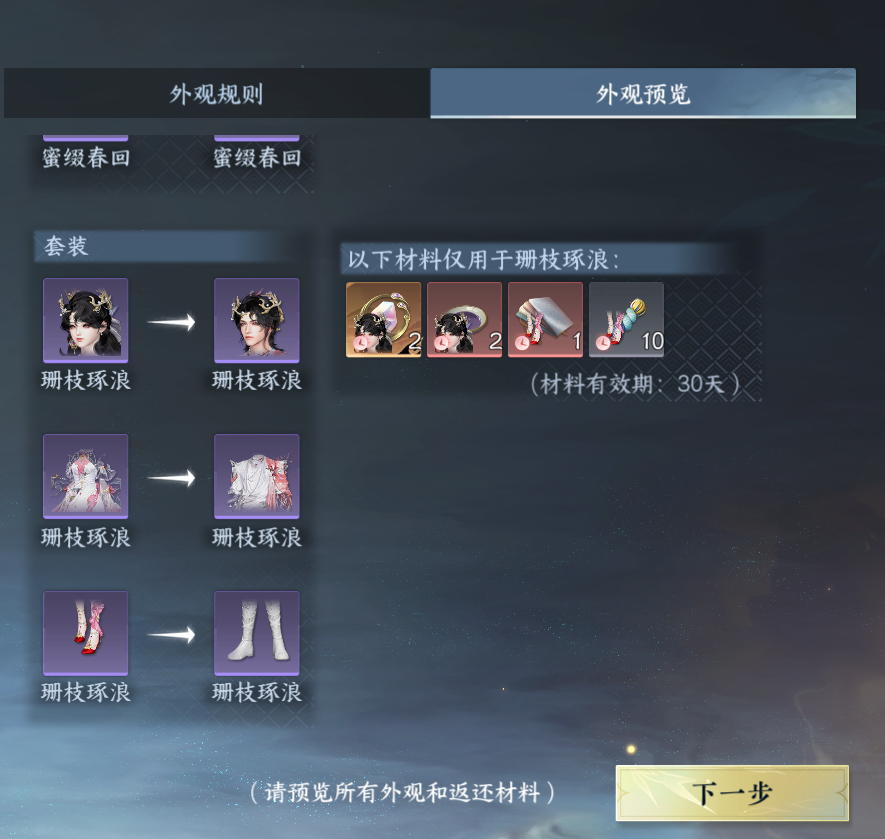This screenshot has width=885, height=839.
Task: Switch to the 外观规则 tab
Action: [x=216, y=93]
